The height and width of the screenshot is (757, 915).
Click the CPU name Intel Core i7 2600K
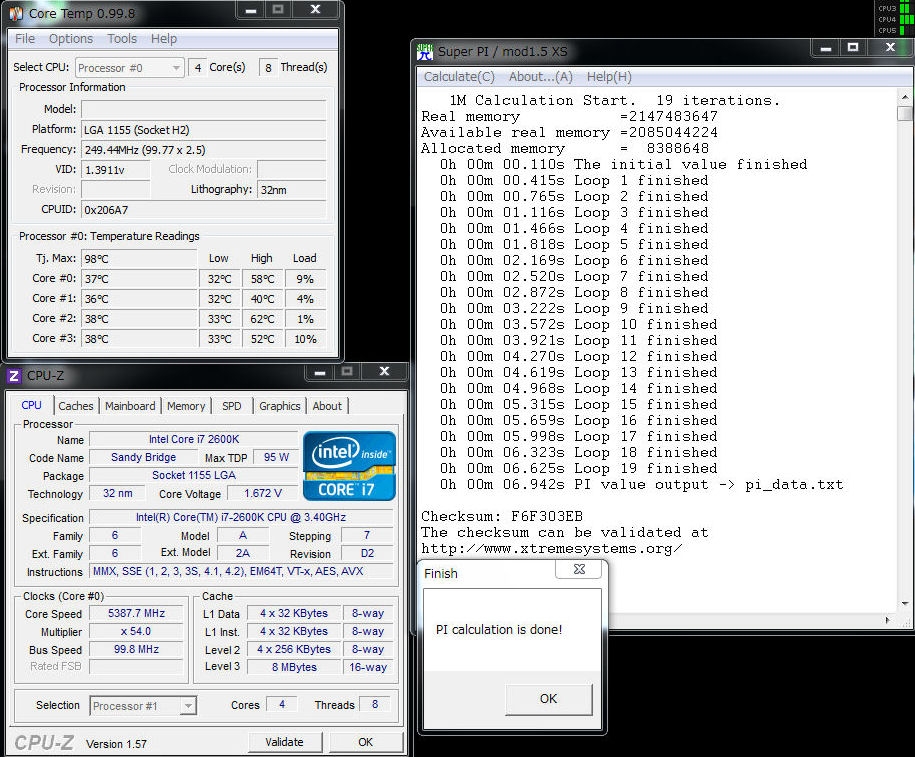point(194,439)
